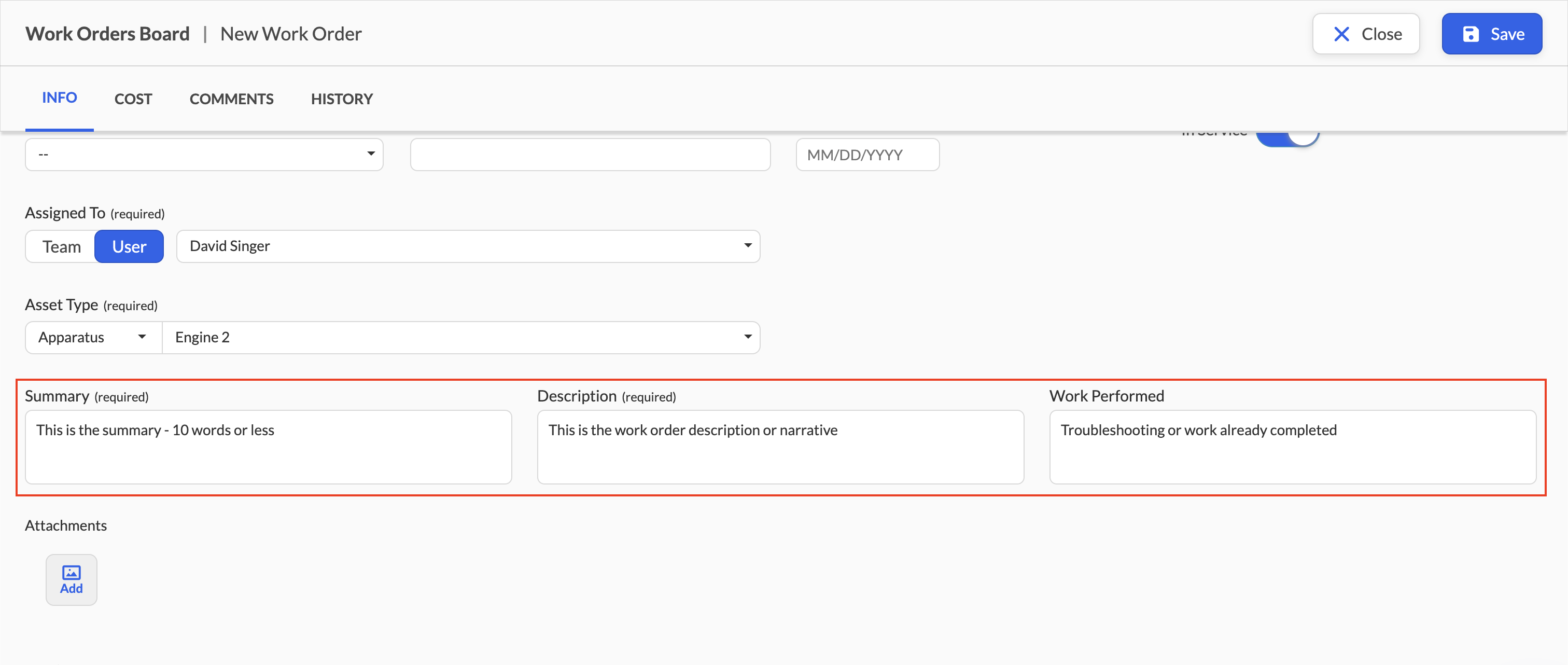Click the Add attachment image icon
This screenshot has width=1568, height=665.
point(71,578)
